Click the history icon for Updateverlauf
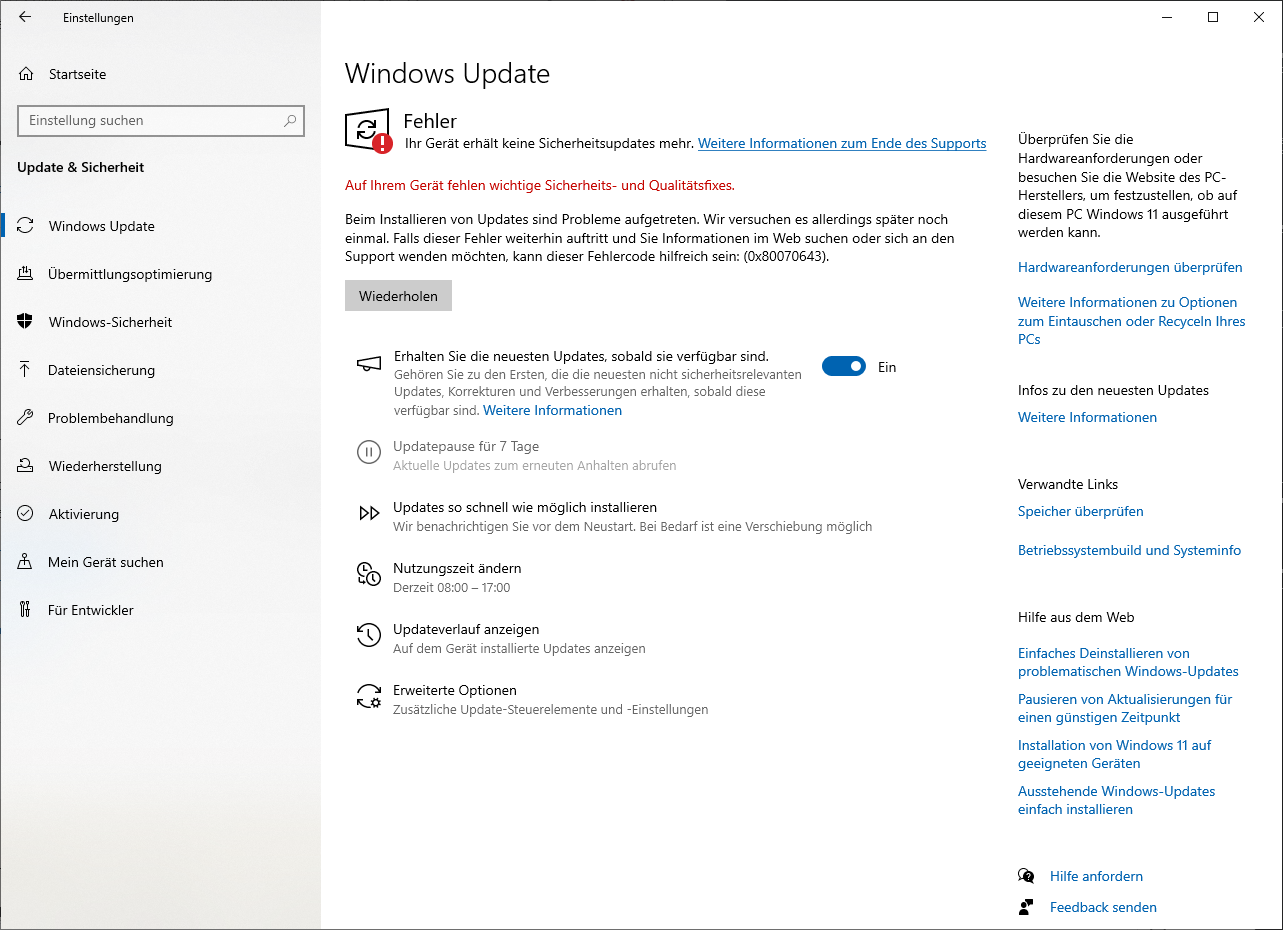The height and width of the screenshot is (930, 1283). tap(369, 635)
